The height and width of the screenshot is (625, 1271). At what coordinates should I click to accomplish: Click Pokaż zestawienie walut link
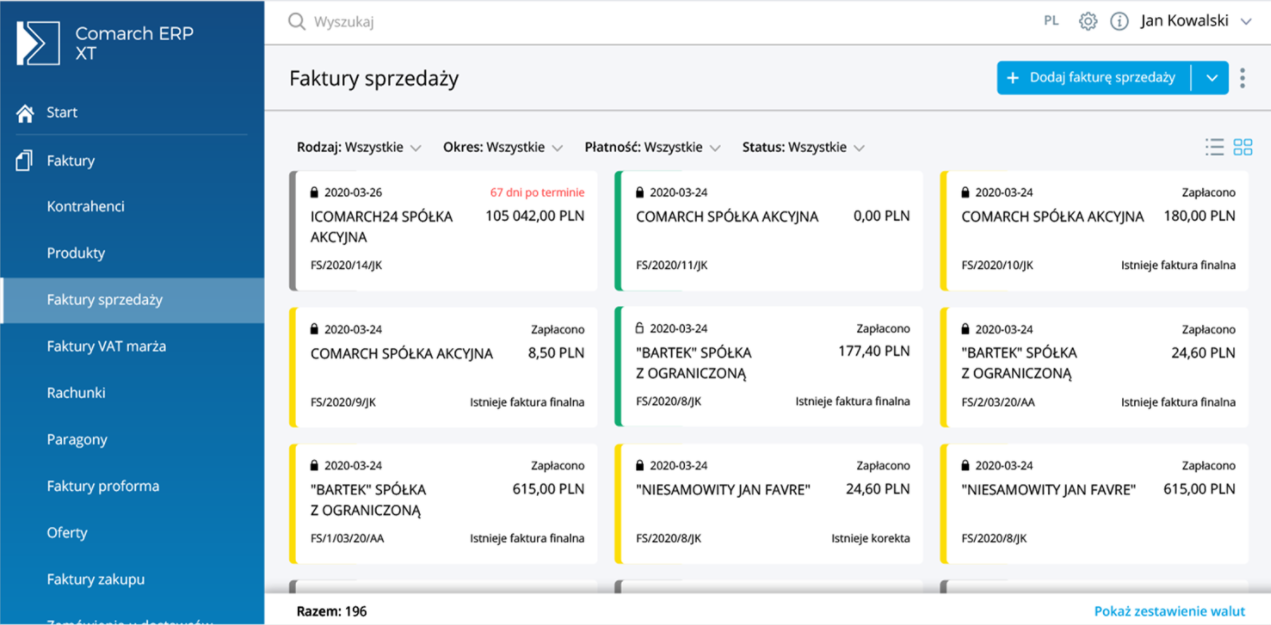pyautogui.click(x=1170, y=611)
